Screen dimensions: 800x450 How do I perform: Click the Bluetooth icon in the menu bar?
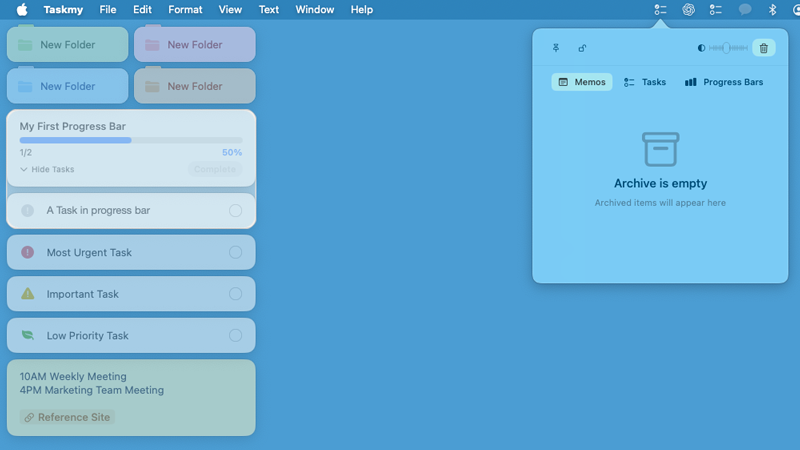pos(772,10)
